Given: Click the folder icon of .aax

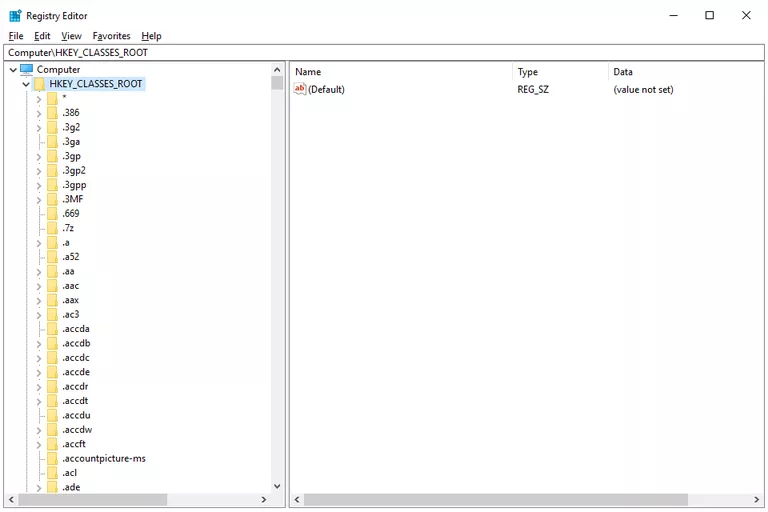Looking at the screenshot, I should point(52,300).
